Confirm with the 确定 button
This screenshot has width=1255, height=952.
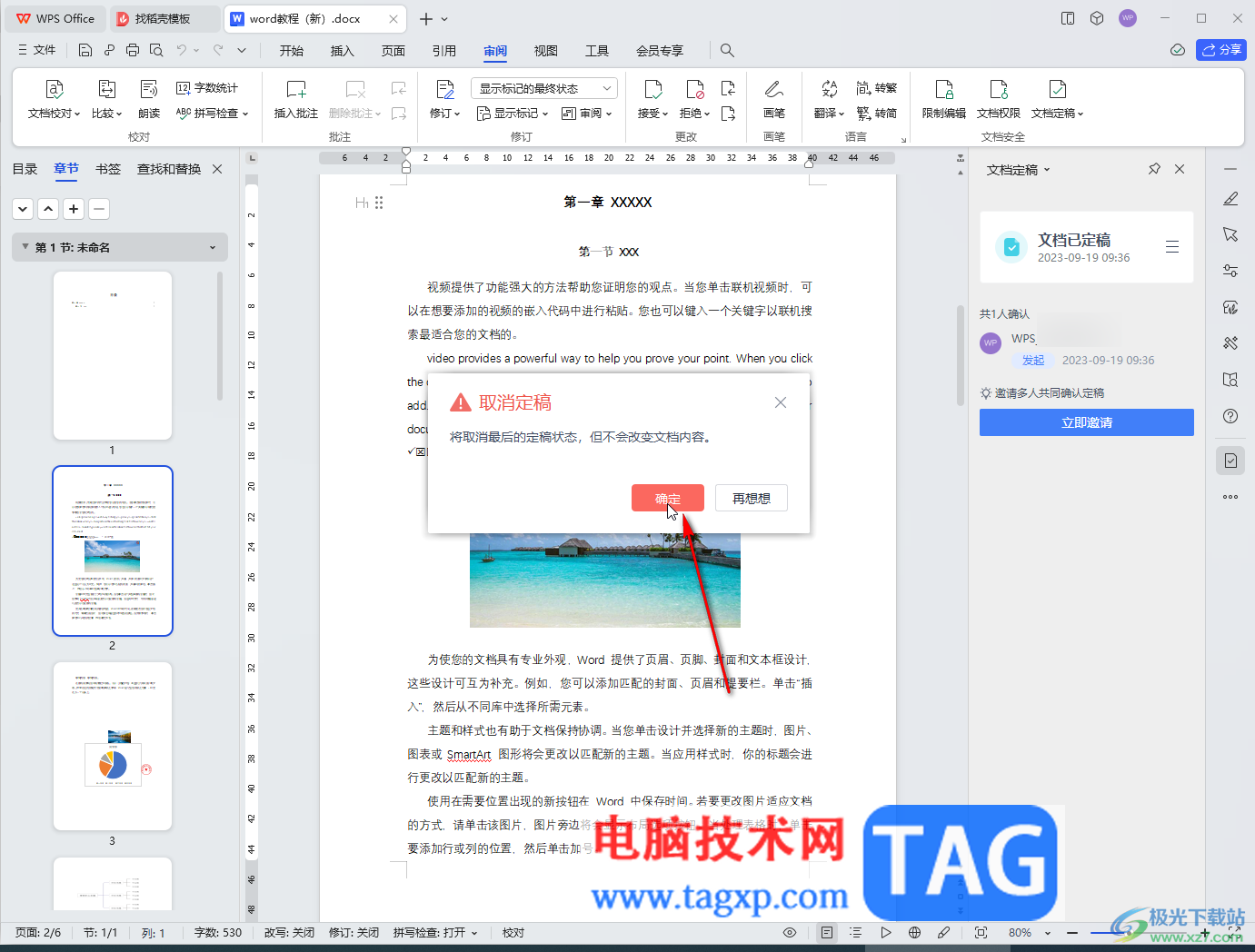click(x=668, y=498)
